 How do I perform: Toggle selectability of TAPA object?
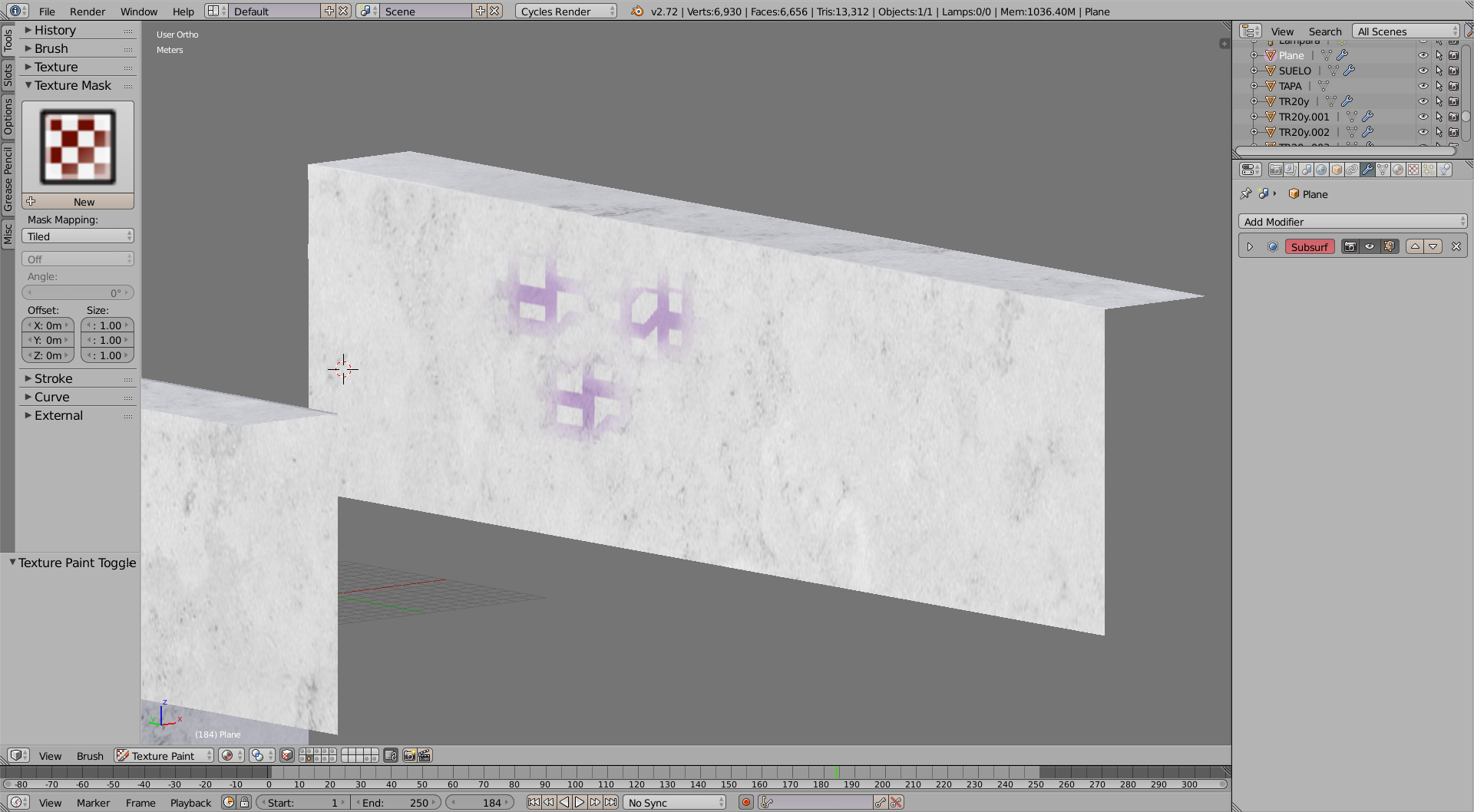click(x=1439, y=86)
